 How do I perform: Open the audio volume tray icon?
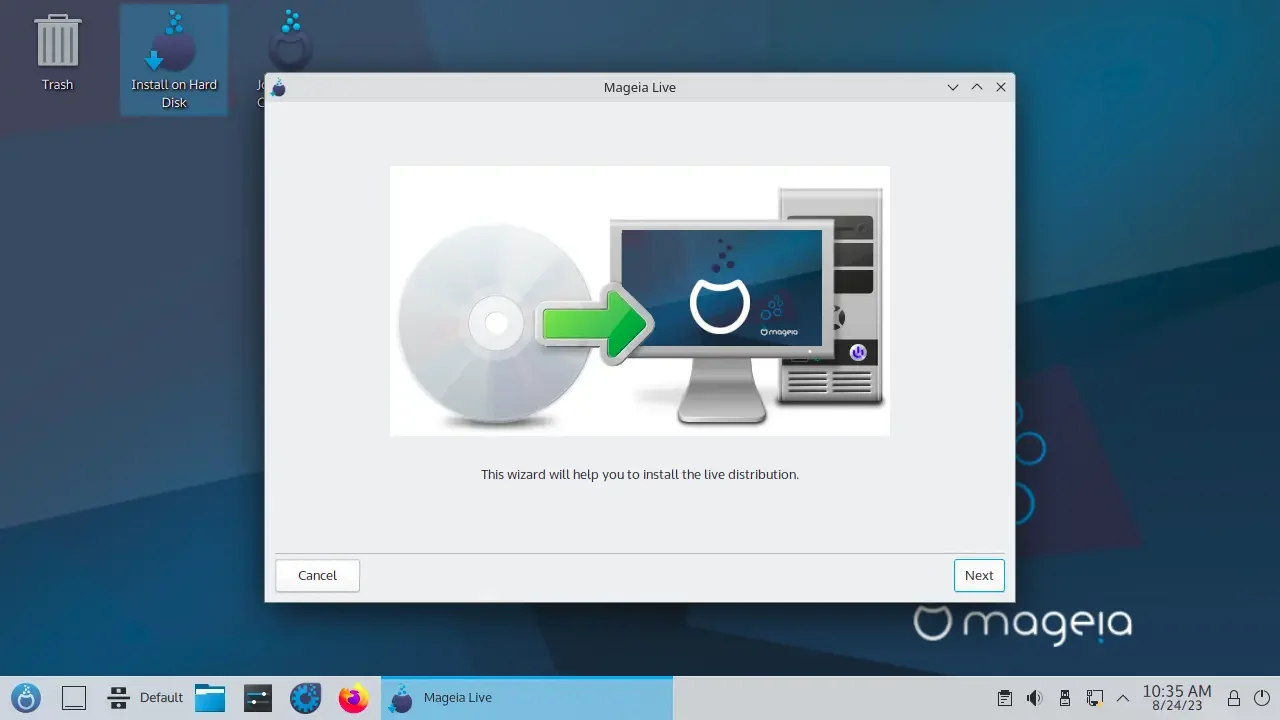click(1035, 697)
